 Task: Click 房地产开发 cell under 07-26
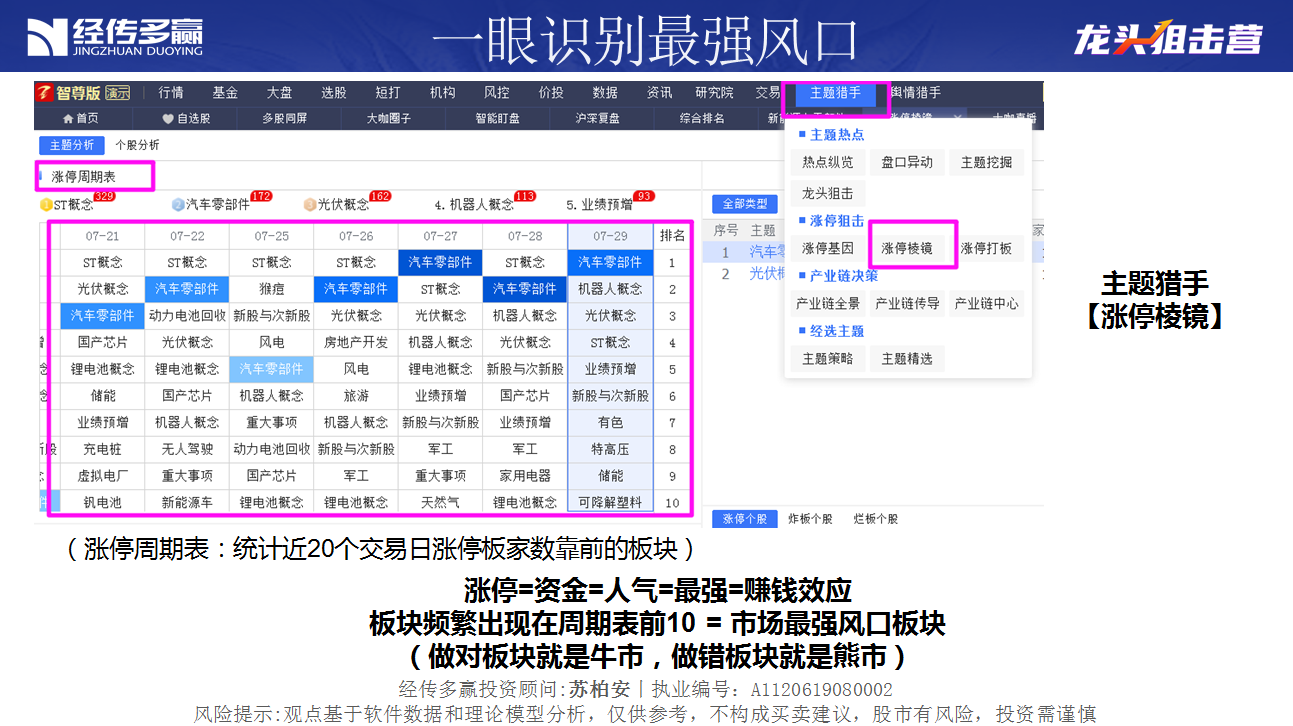pos(356,342)
